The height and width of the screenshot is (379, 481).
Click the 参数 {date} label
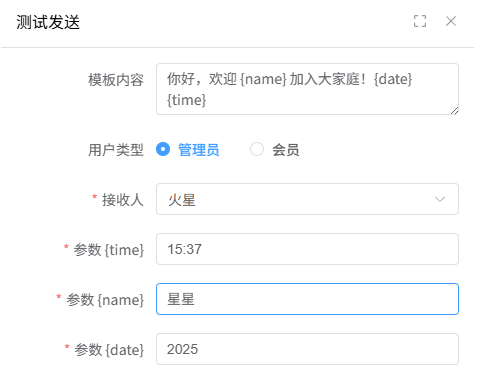tap(109, 350)
